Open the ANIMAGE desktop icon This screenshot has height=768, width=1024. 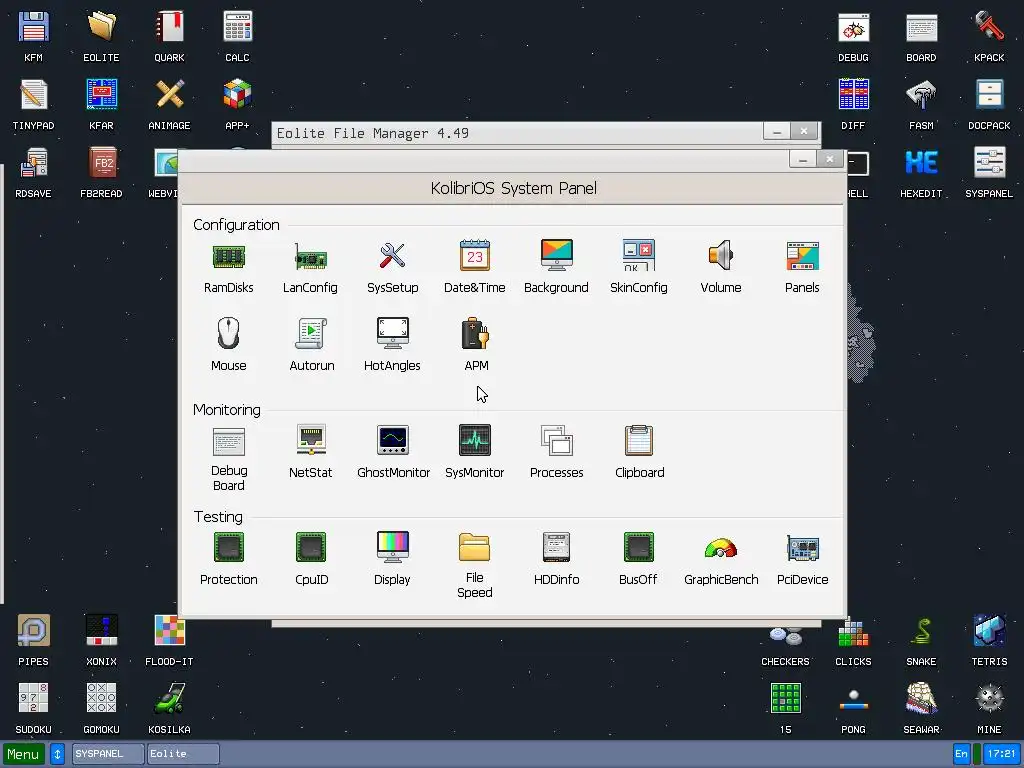coord(169,95)
